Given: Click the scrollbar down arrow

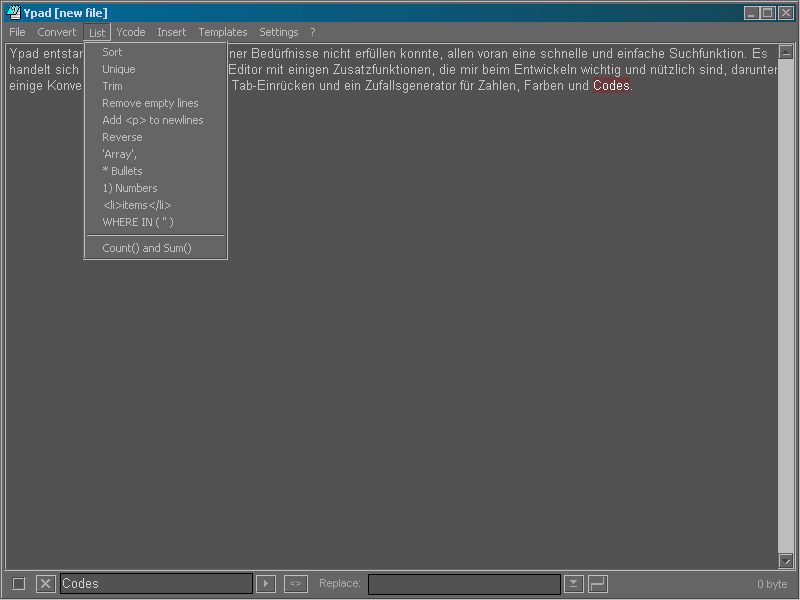Looking at the screenshot, I should (x=785, y=561).
